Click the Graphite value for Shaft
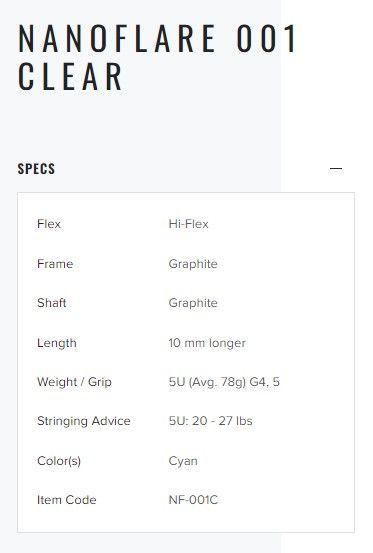 pyautogui.click(x=193, y=303)
